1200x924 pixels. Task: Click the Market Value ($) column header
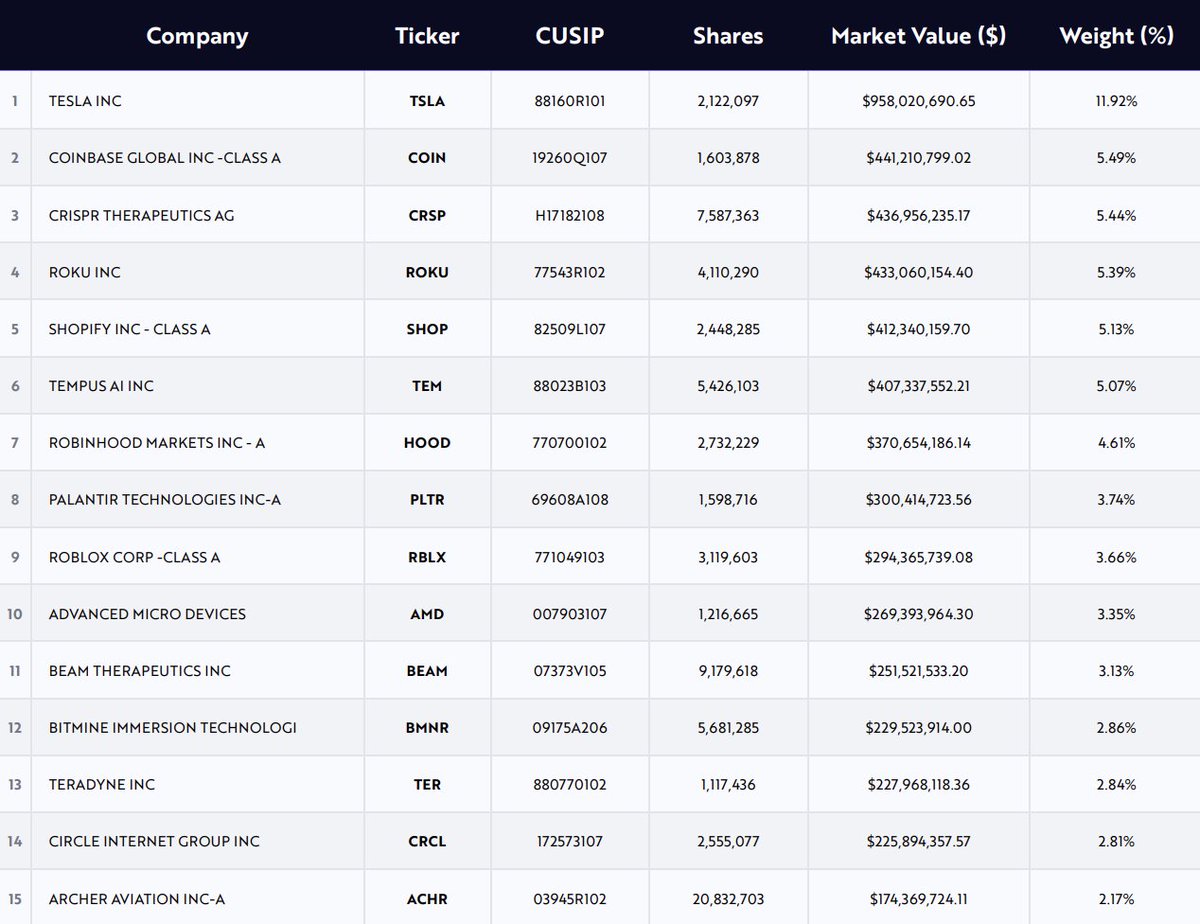tap(918, 36)
